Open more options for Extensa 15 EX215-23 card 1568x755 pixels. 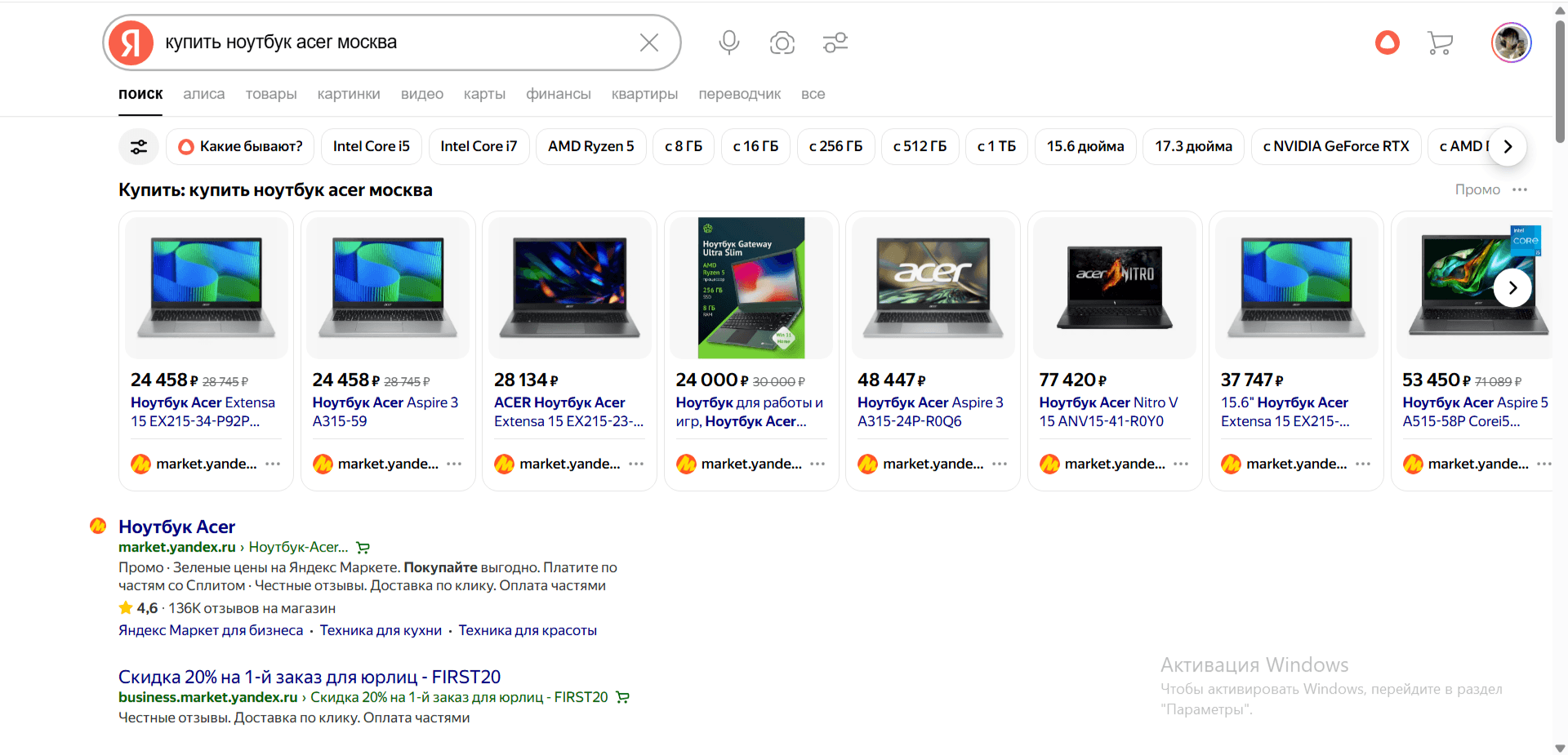(636, 464)
